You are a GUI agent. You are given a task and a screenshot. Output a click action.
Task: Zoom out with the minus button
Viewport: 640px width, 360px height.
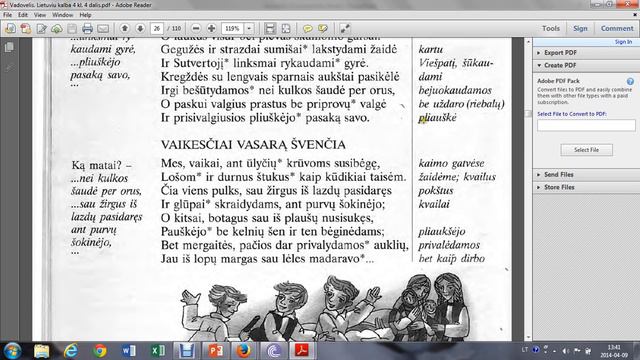[x=196, y=28]
